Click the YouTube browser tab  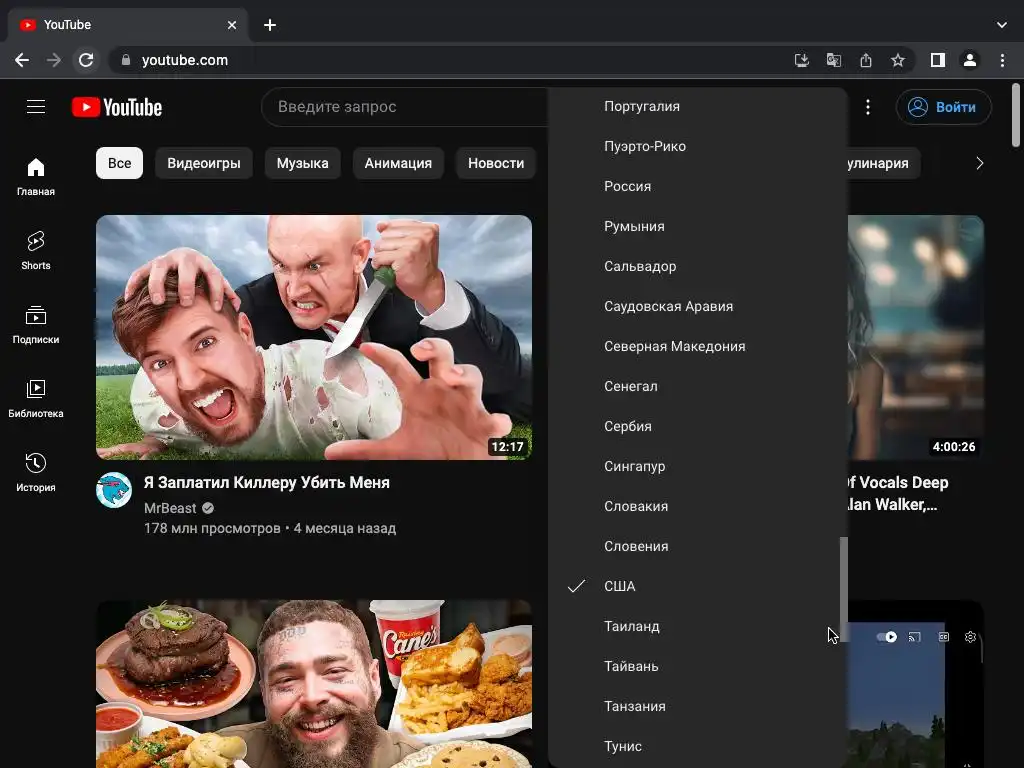[x=127, y=25]
